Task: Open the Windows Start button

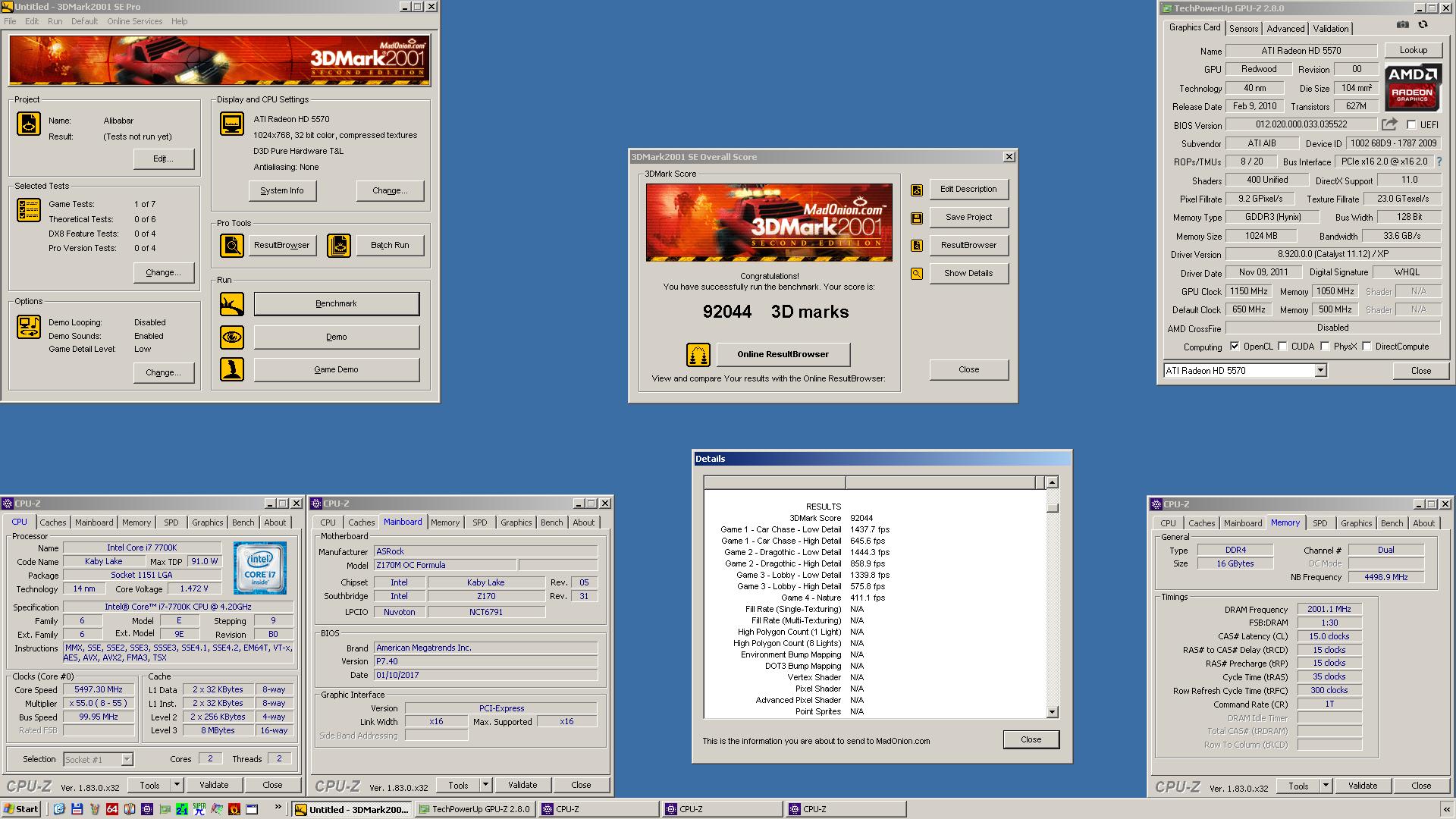Action: coord(21,809)
